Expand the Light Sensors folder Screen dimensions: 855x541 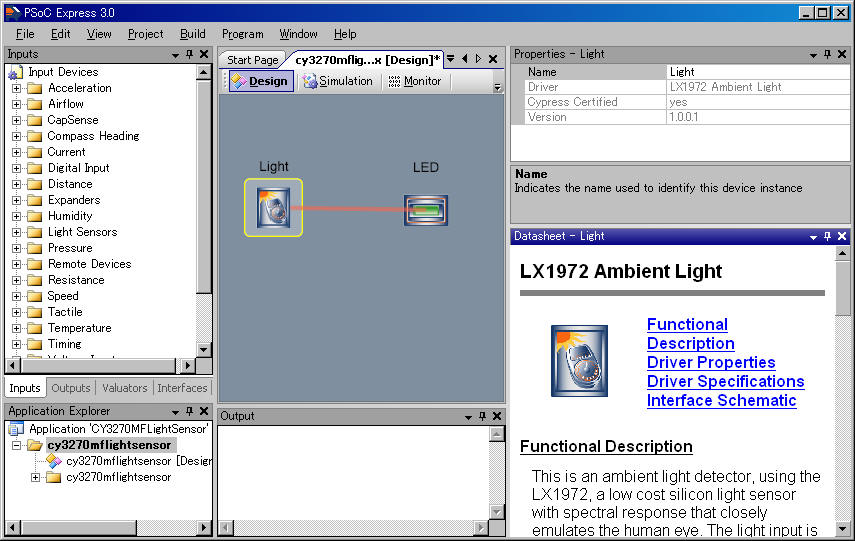(16, 232)
